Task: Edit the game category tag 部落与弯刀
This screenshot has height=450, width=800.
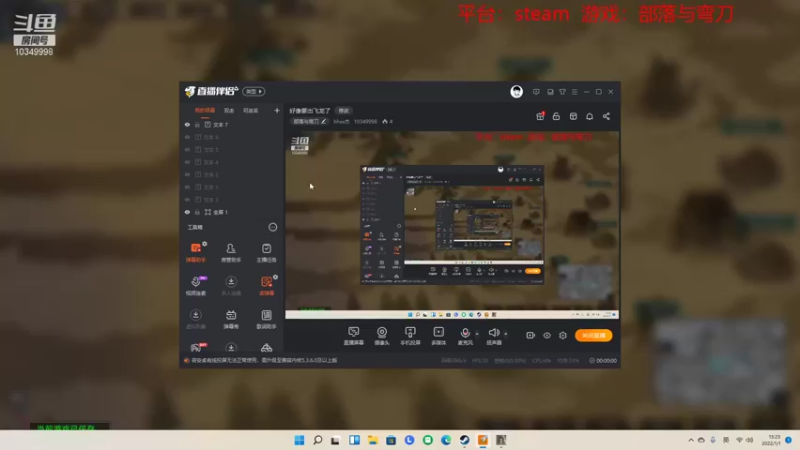Action: point(309,121)
